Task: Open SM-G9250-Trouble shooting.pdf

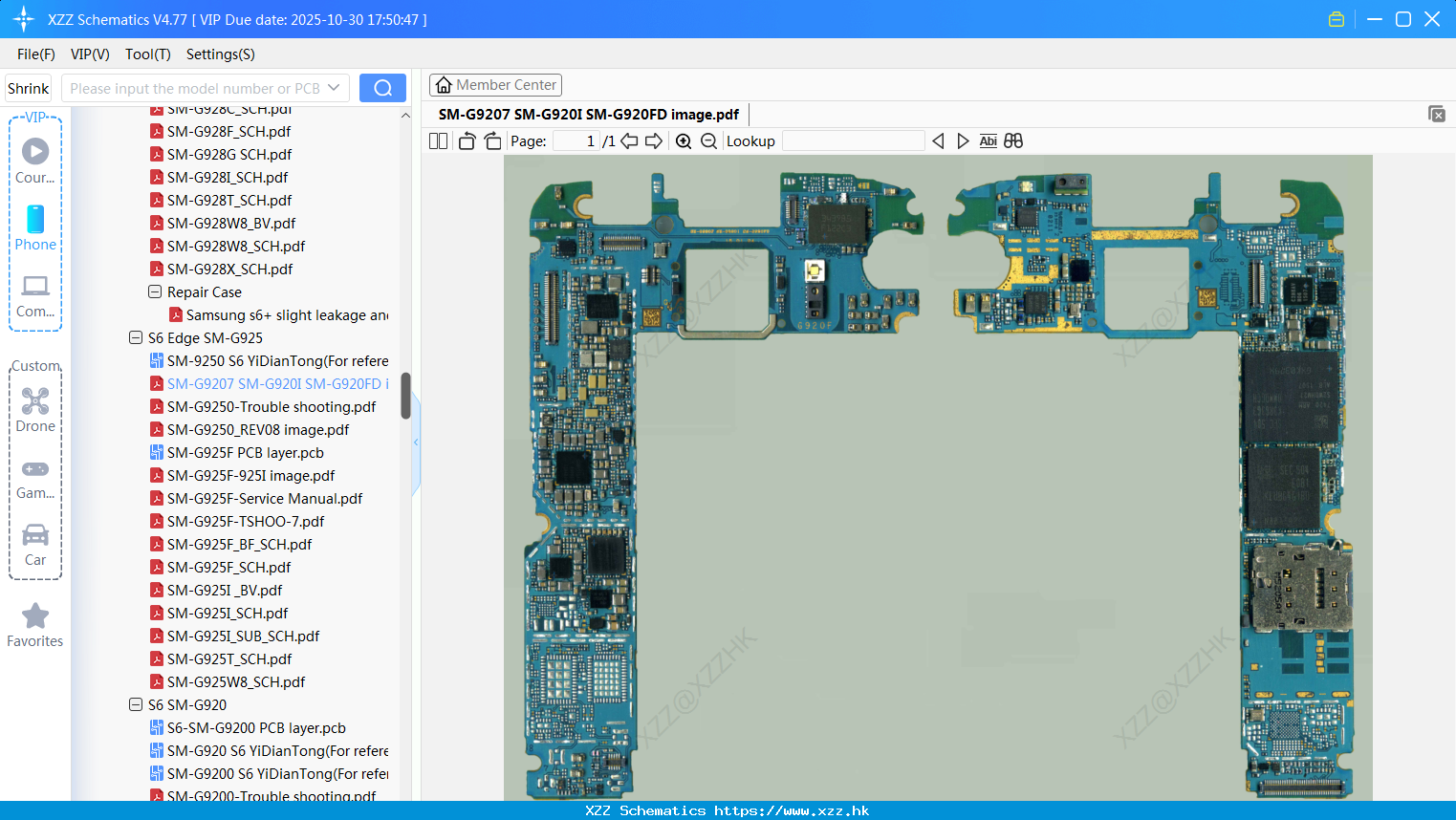Action: pyautogui.click(x=272, y=406)
